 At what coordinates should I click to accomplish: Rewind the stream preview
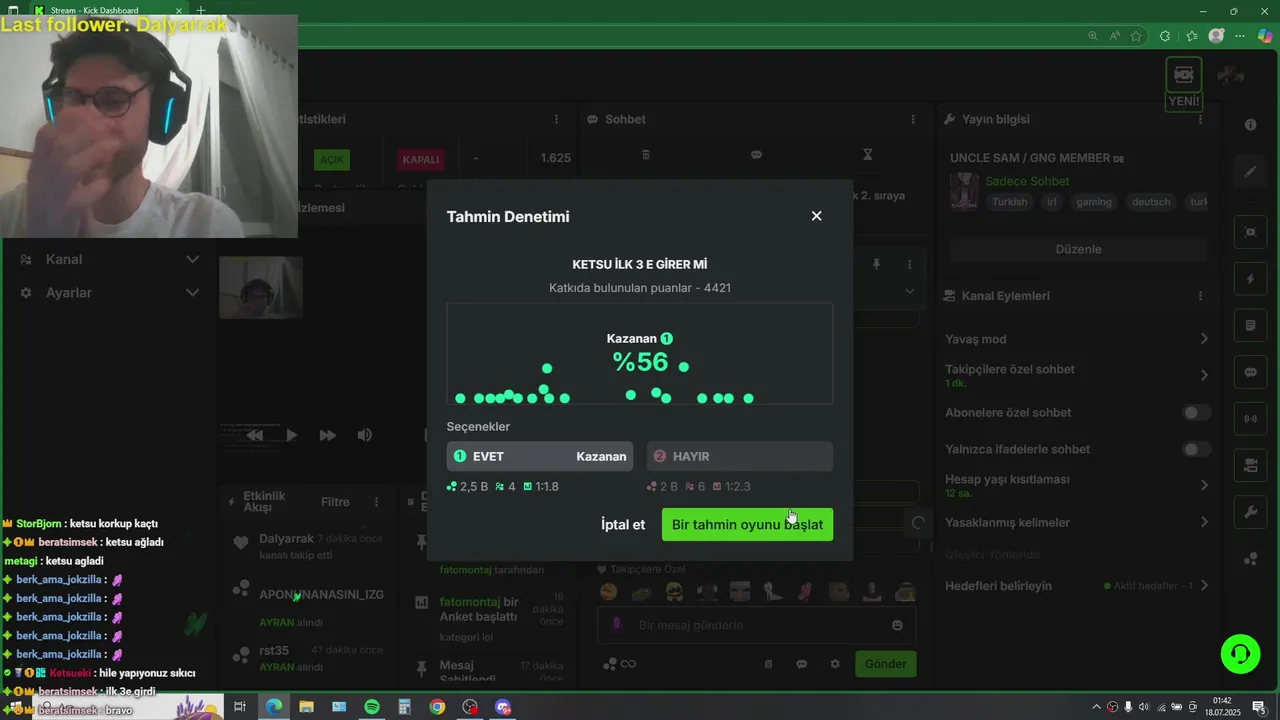pos(255,435)
